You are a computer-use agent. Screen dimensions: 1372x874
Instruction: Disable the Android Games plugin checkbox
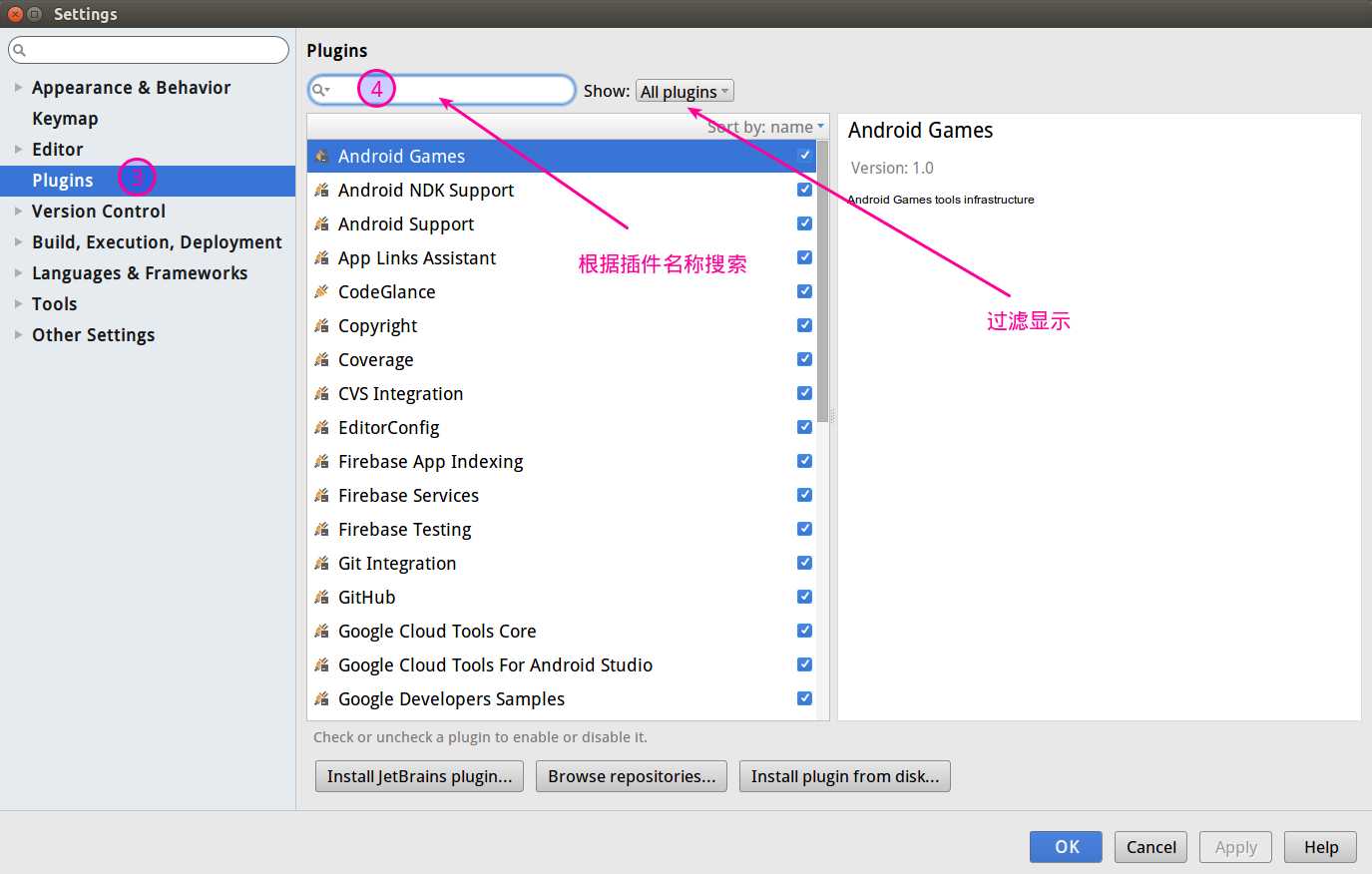tap(804, 155)
